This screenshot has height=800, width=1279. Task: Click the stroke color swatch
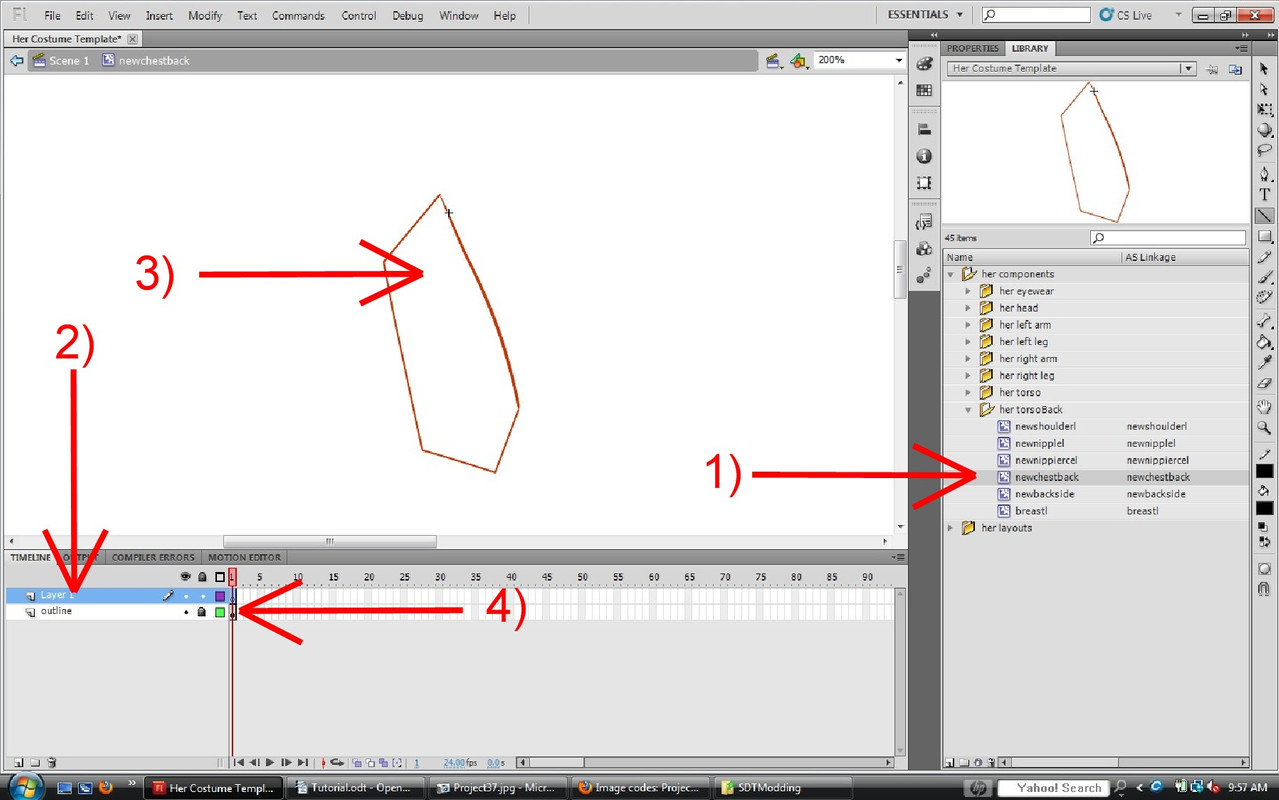(1264, 473)
